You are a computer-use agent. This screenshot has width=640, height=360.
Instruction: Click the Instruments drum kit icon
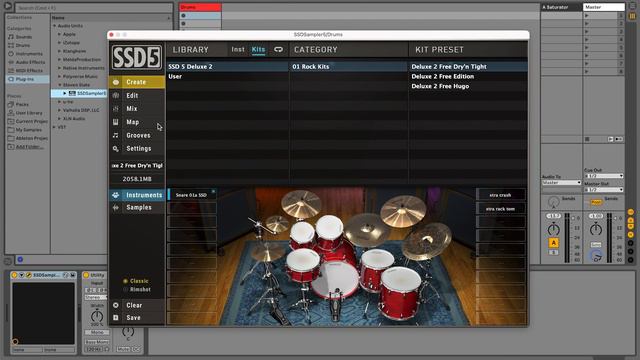(116, 195)
